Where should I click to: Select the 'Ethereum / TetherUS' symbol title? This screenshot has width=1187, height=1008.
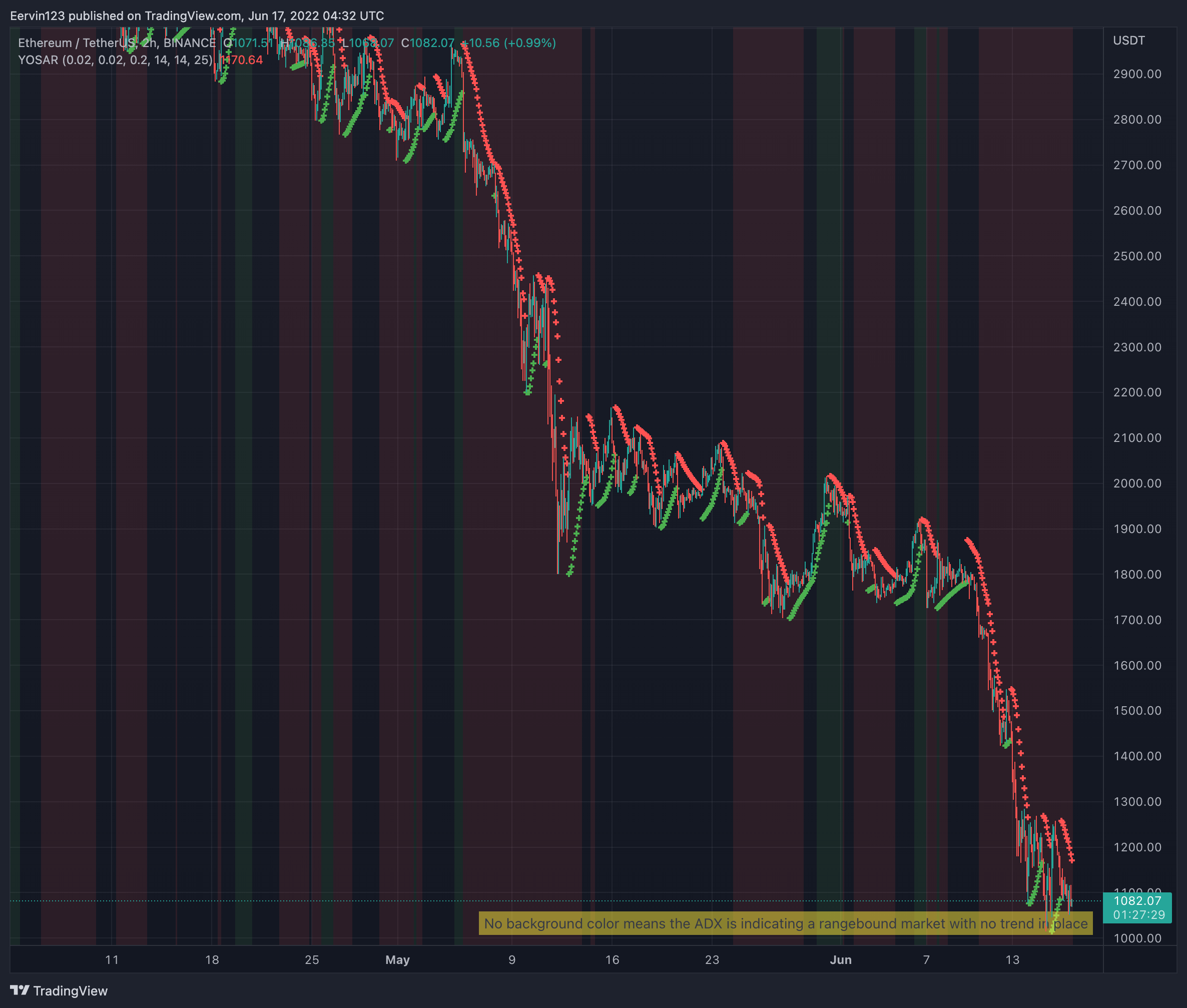[x=77, y=43]
